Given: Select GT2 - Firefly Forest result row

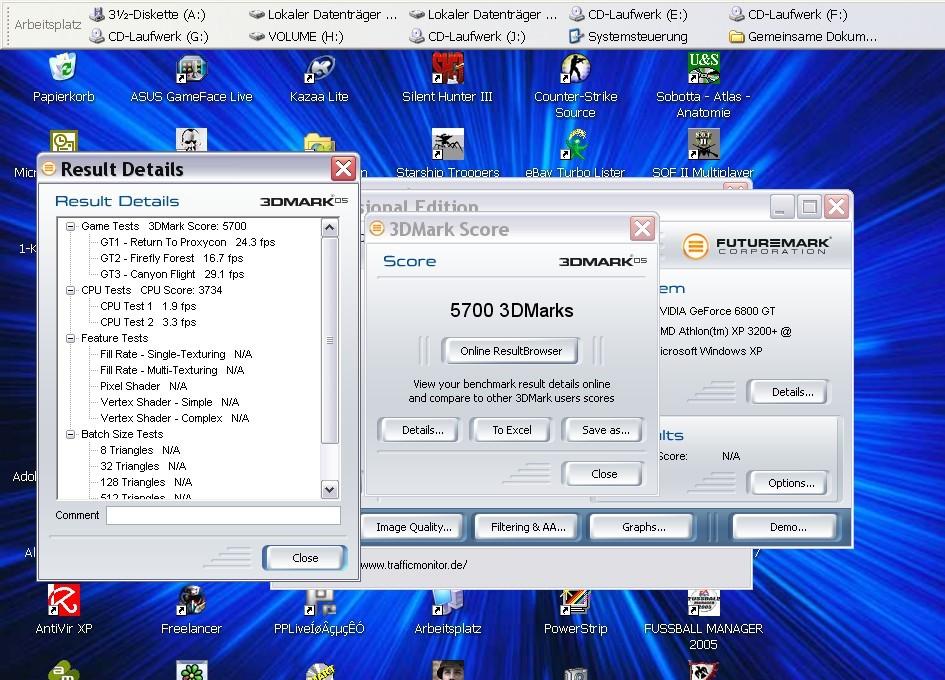Looking at the screenshot, I should point(172,258).
